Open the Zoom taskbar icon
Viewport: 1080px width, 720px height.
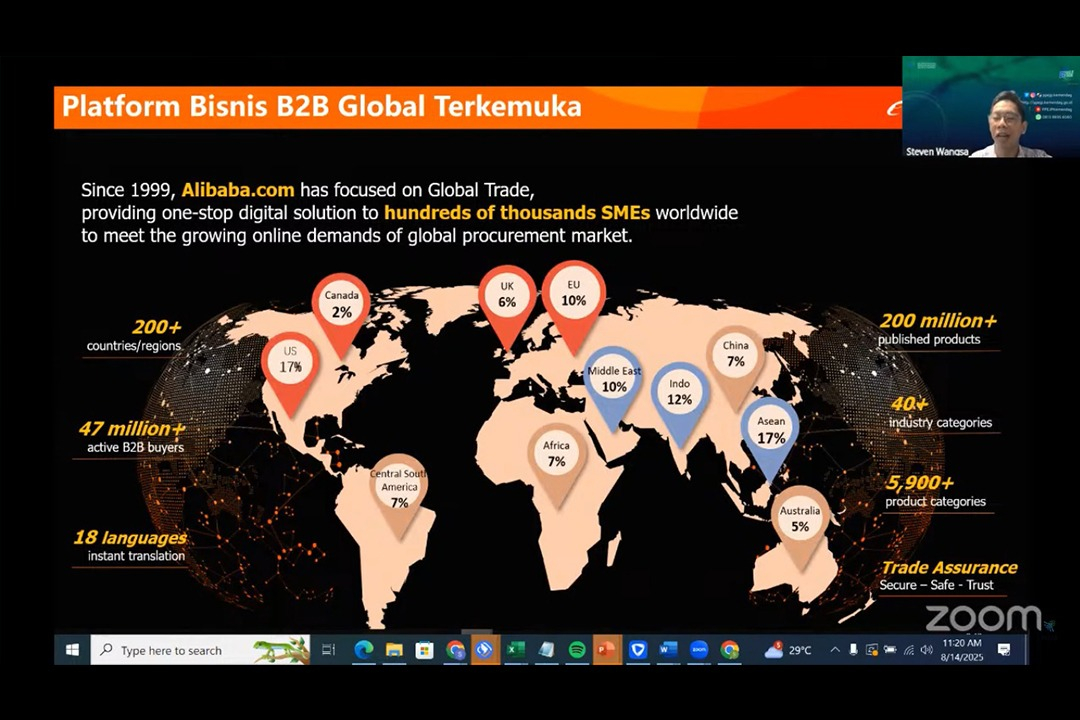(698, 650)
